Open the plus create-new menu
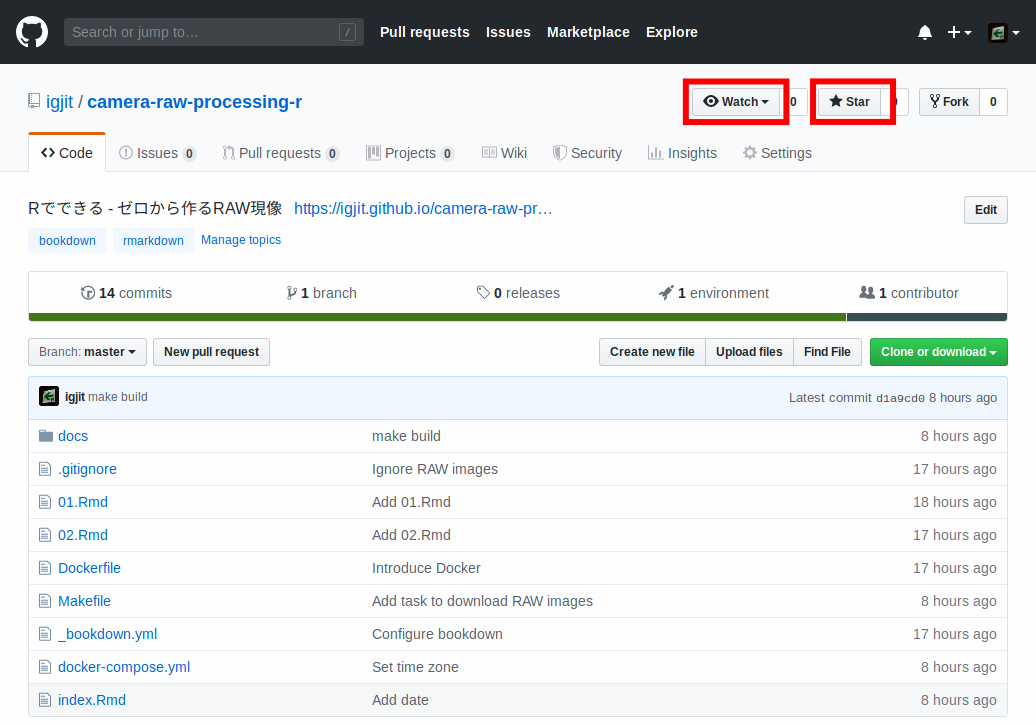The image size is (1036, 725). point(958,32)
